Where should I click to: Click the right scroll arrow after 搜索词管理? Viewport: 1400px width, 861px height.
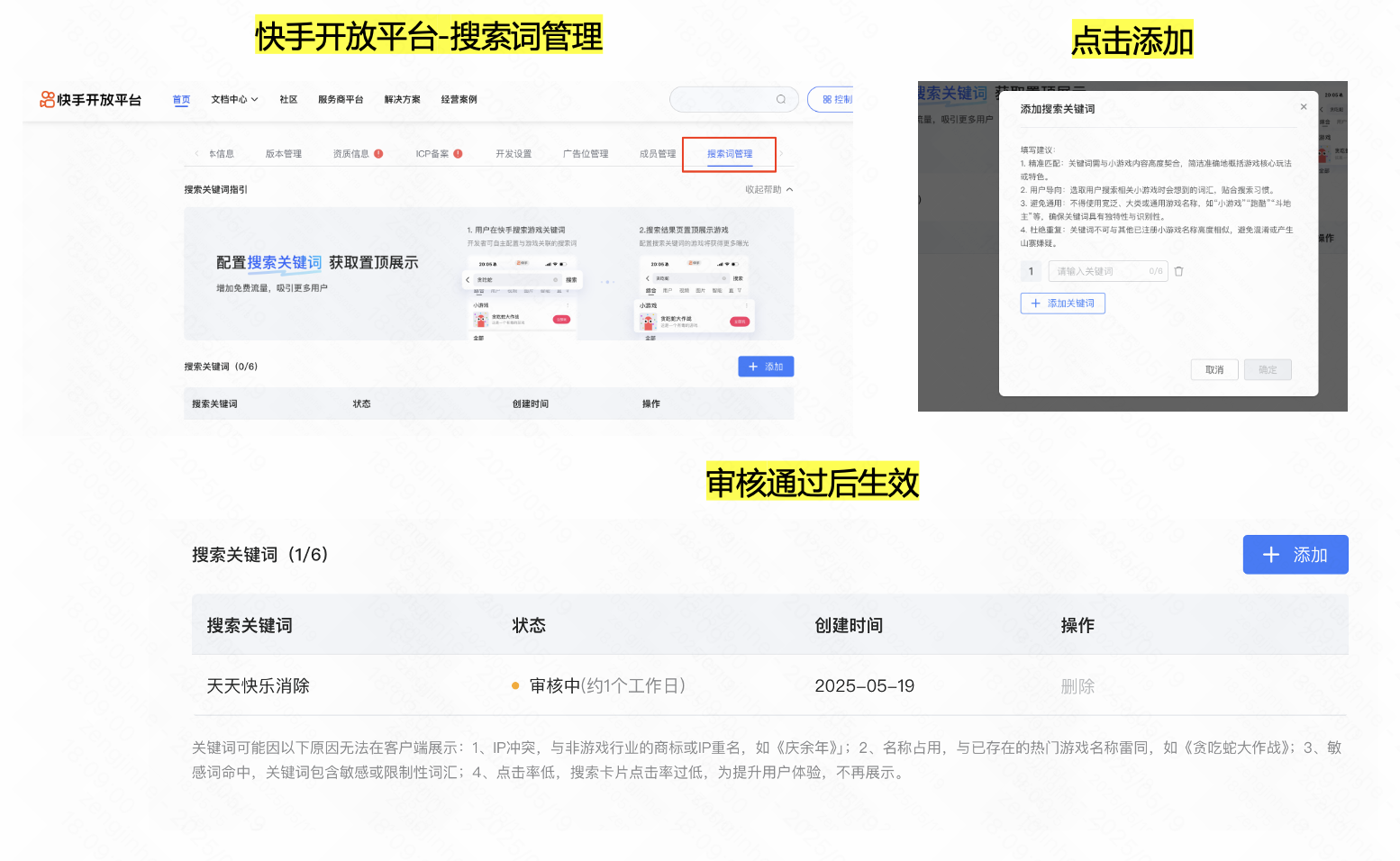coord(782,153)
